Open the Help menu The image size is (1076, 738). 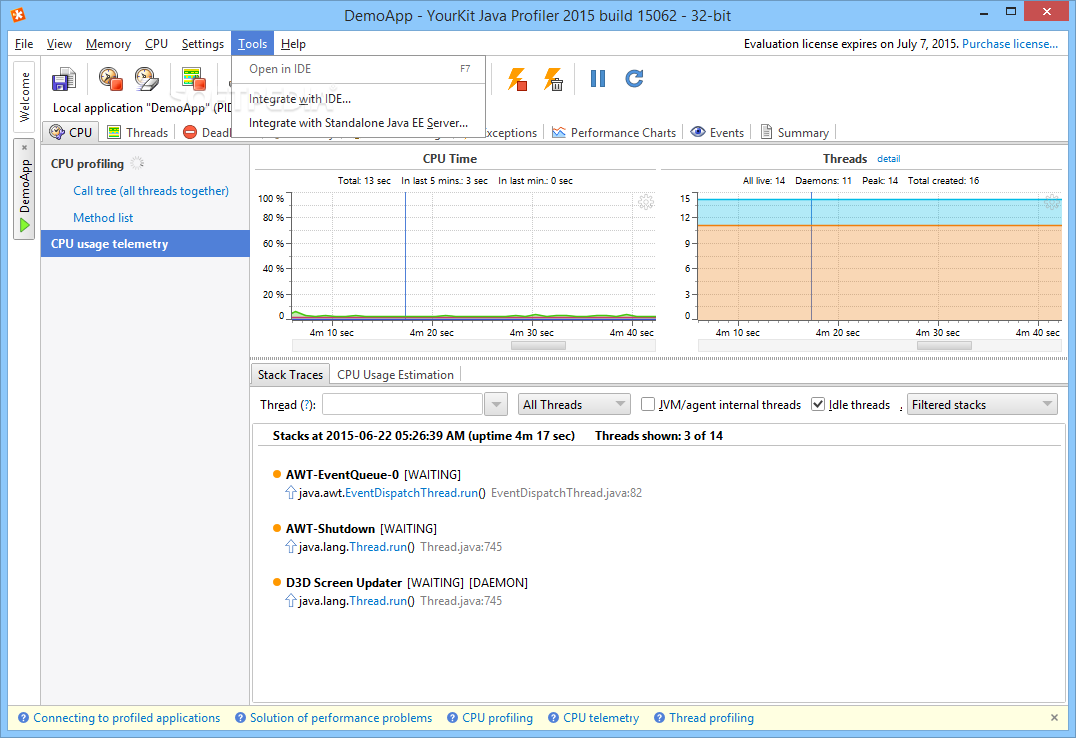coord(293,44)
